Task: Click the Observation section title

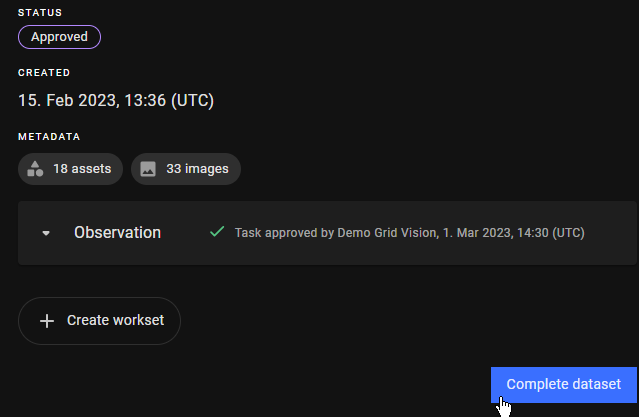Action: point(117,232)
